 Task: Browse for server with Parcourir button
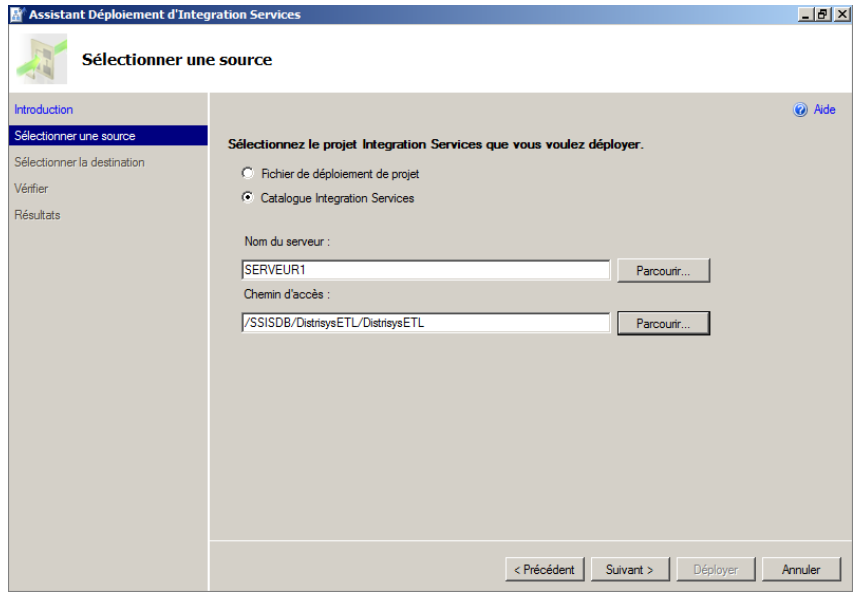pos(663,270)
